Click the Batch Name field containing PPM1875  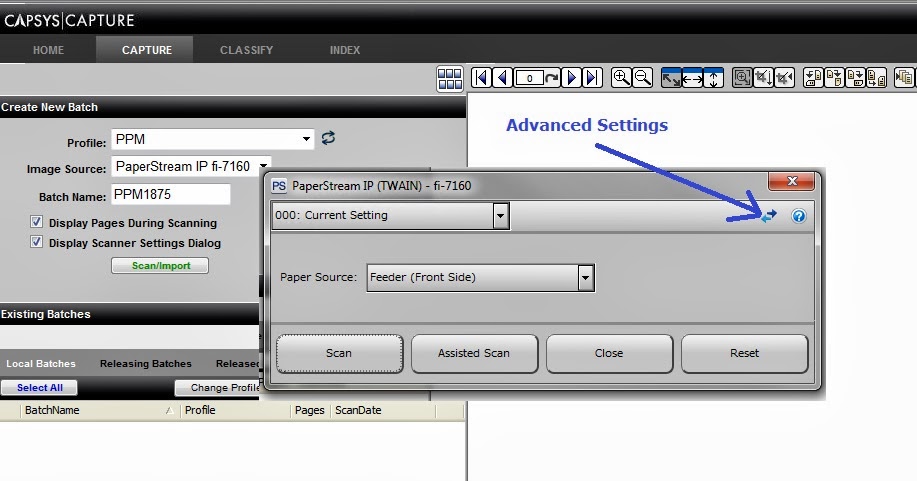[x=171, y=194]
